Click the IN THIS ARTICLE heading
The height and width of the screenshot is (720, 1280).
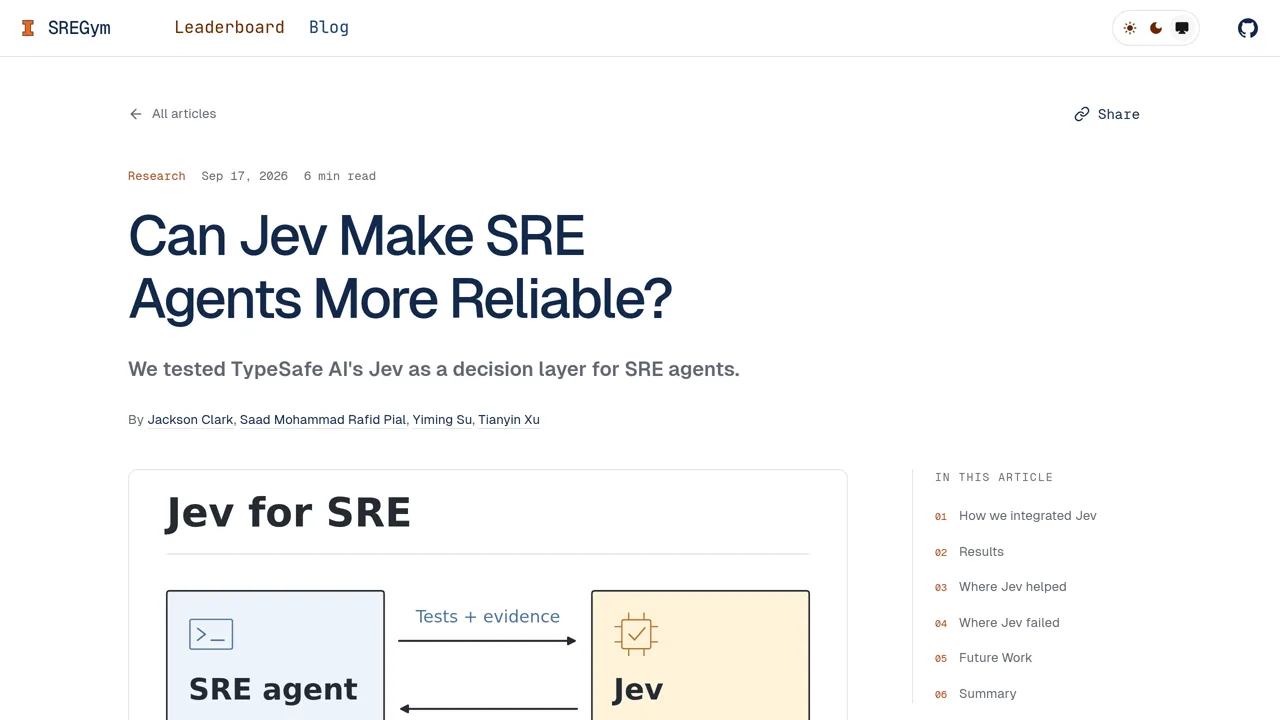pos(994,477)
